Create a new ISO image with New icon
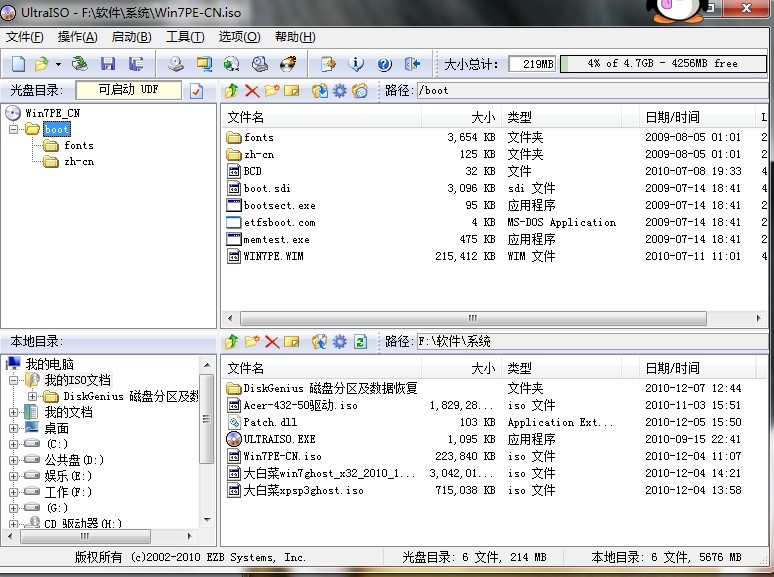Image resolution: width=774 pixels, height=577 pixels. [x=19, y=64]
